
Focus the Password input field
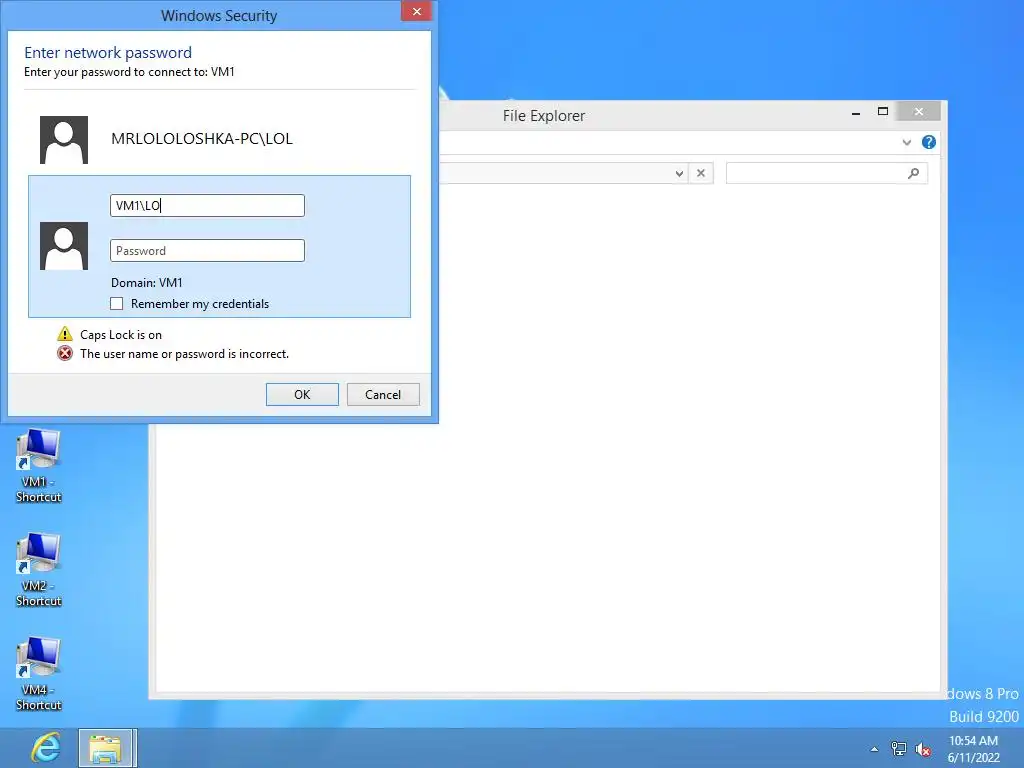pos(207,251)
